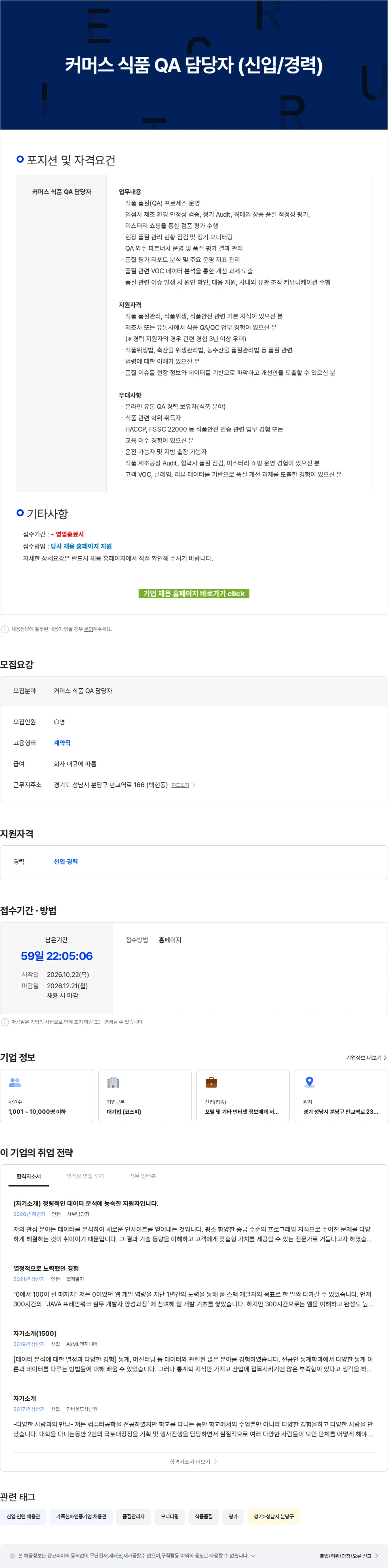The height and width of the screenshot is (1568, 388).
Task: Click the briefcase icon in 산업(업종) card
Action: 211,1083
